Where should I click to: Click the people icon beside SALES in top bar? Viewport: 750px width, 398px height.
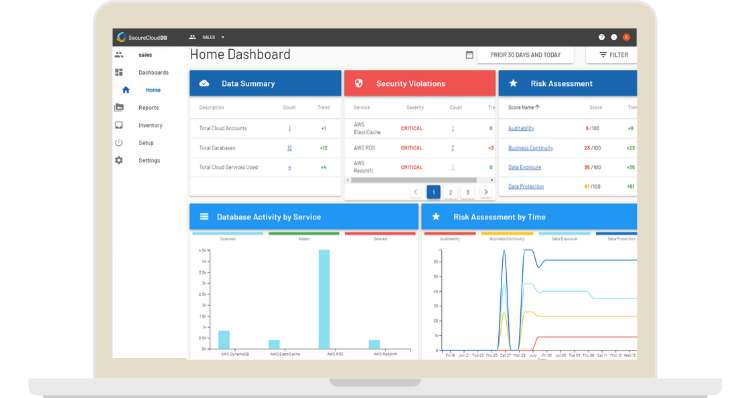pyautogui.click(x=192, y=37)
